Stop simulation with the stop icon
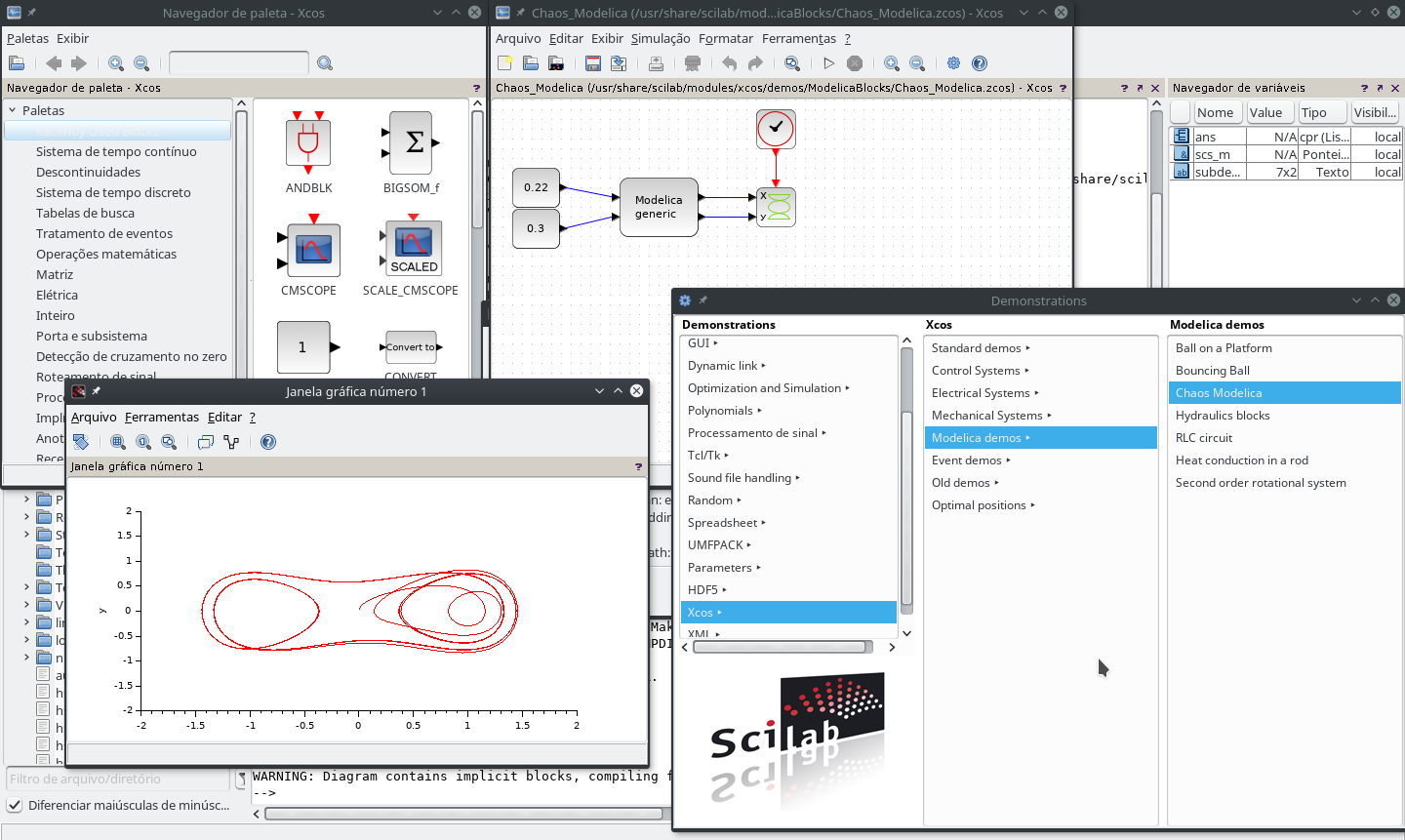Viewport: 1405px width, 840px height. point(855,63)
